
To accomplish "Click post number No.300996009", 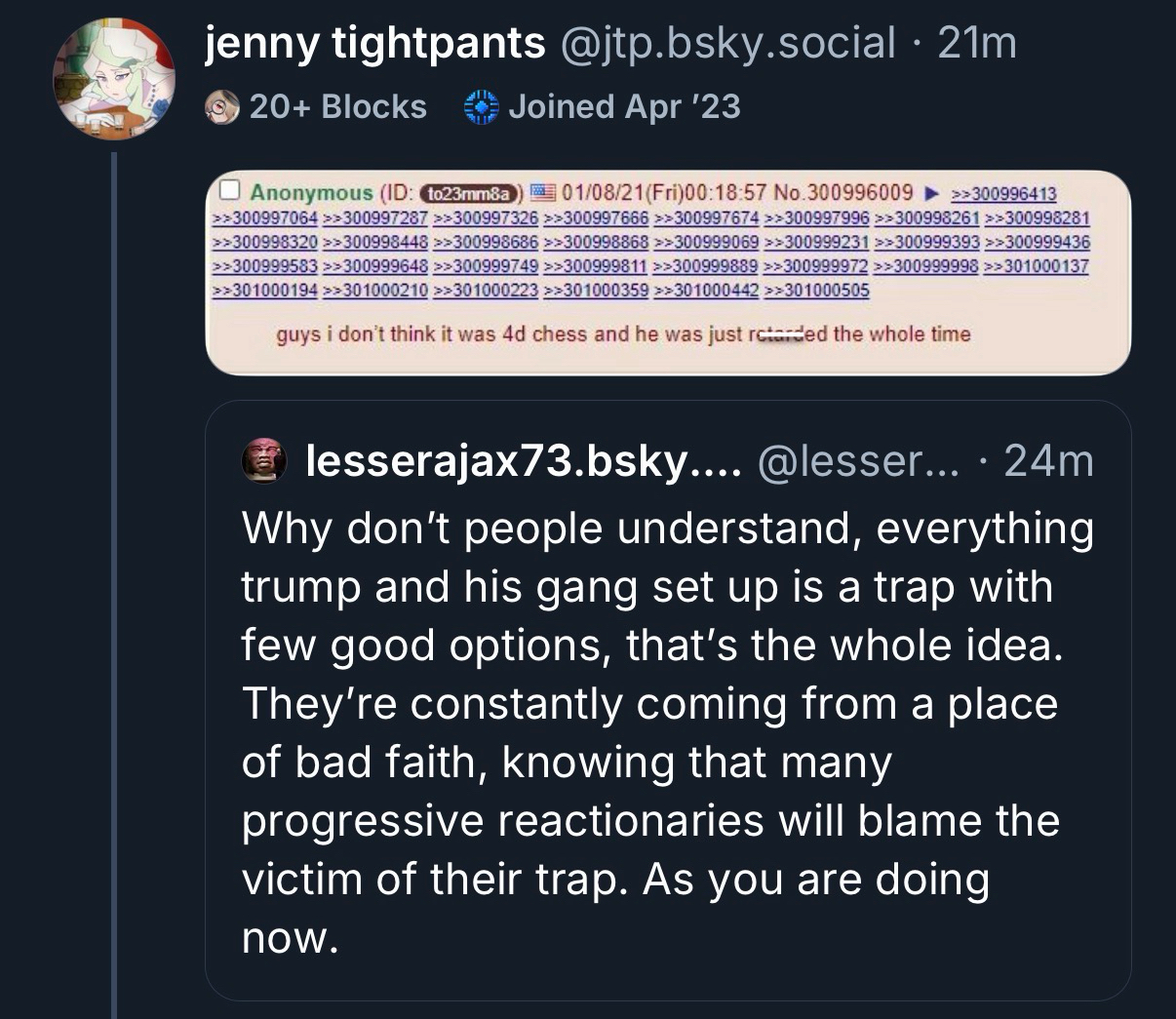I will [x=843, y=193].
